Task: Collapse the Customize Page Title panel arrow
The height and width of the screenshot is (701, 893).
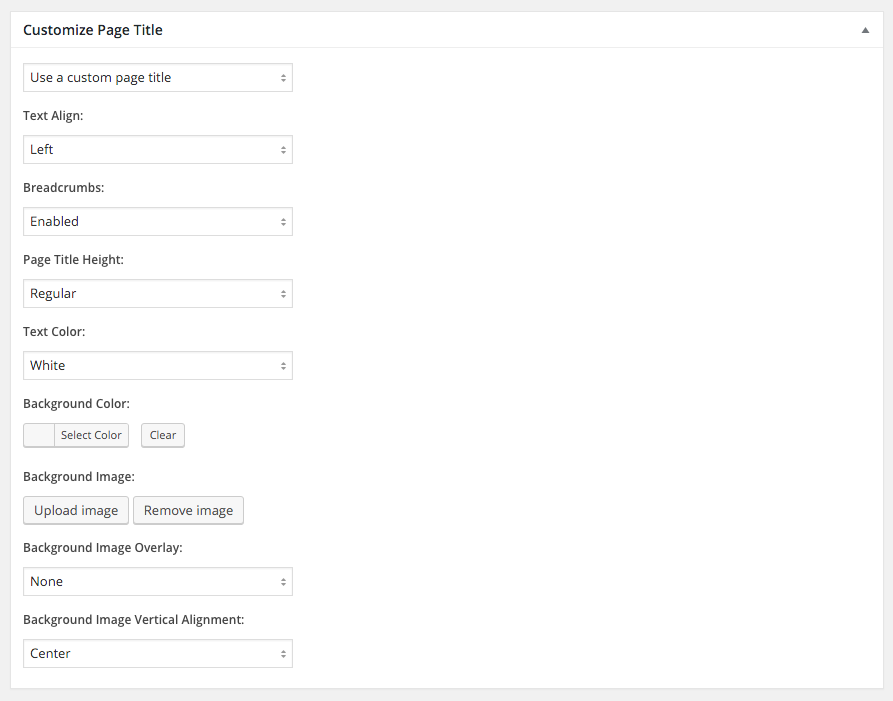Action: pyautogui.click(x=865, y=30)
